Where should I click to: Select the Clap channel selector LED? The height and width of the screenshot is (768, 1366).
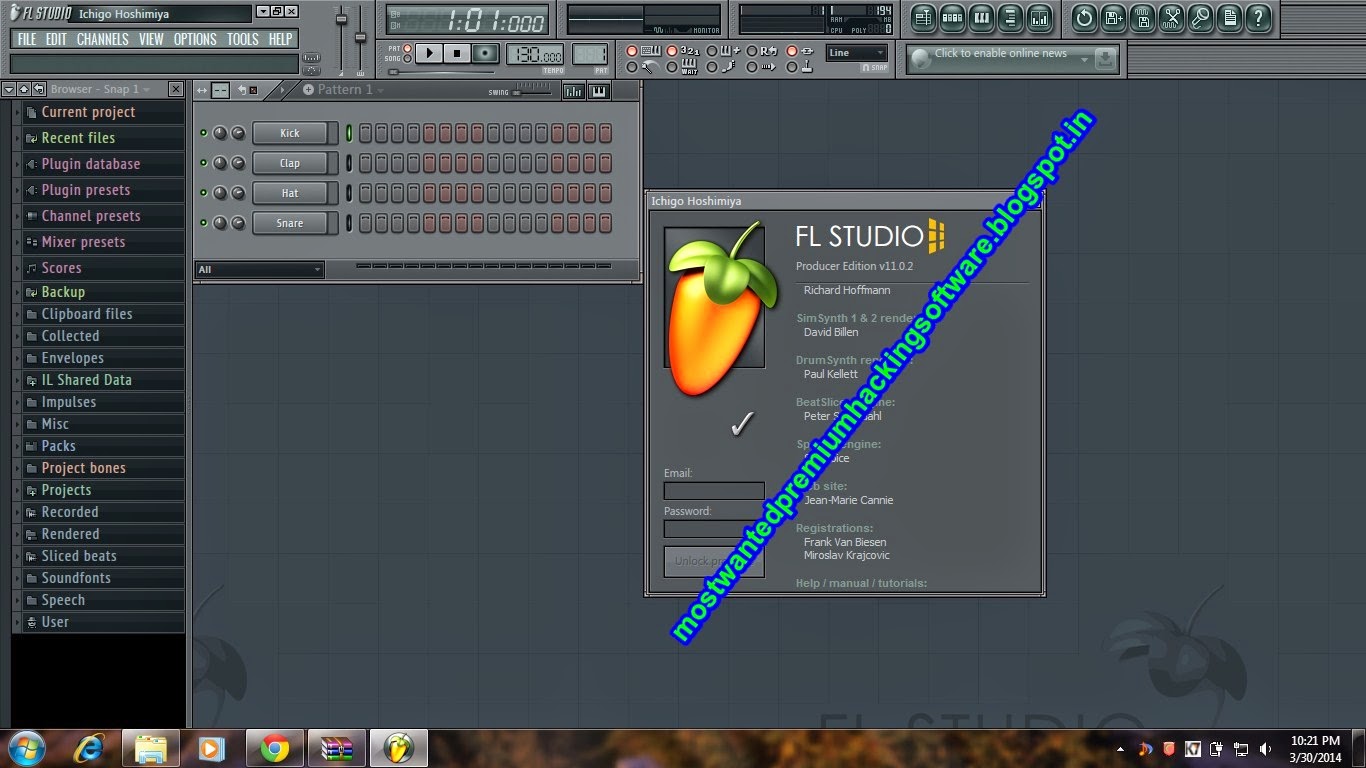tap(349, 163)
